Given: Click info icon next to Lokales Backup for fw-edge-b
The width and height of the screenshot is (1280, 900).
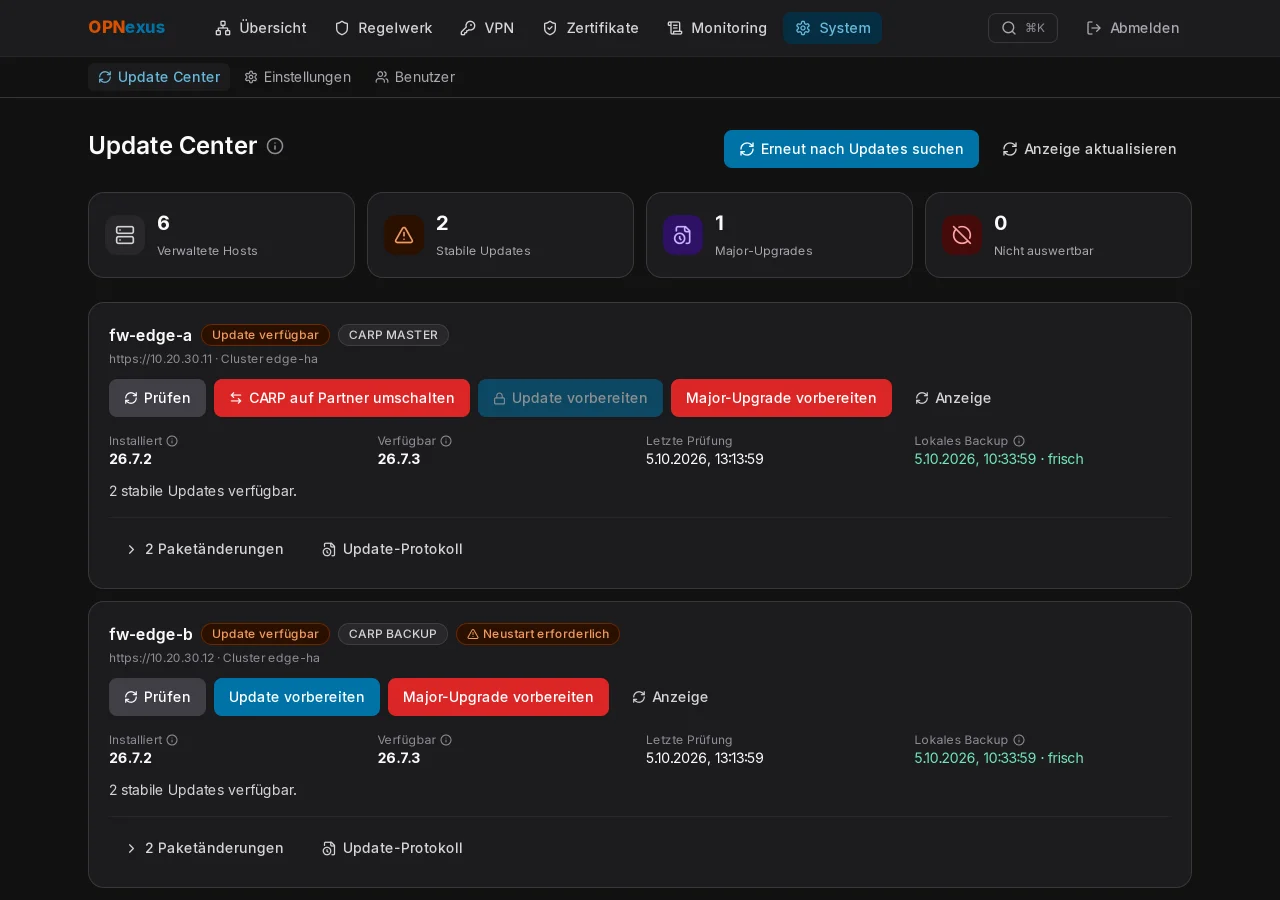Looking at the screenshot, I should pos(1019,740).
